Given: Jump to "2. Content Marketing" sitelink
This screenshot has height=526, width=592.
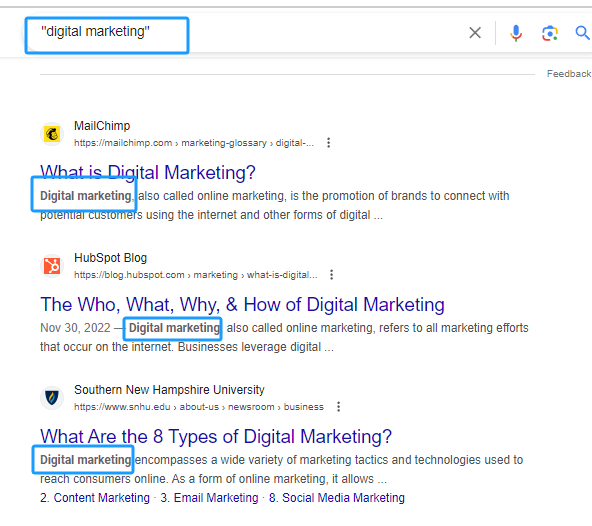Looking at the screenshot, I should 95,498.
